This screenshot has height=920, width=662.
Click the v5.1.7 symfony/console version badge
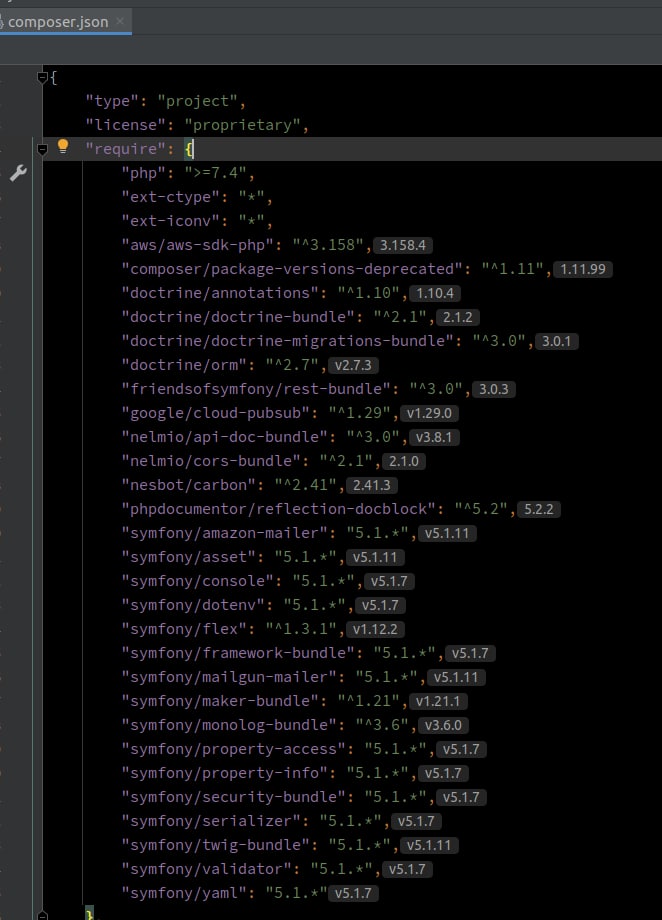pos(389,581)
